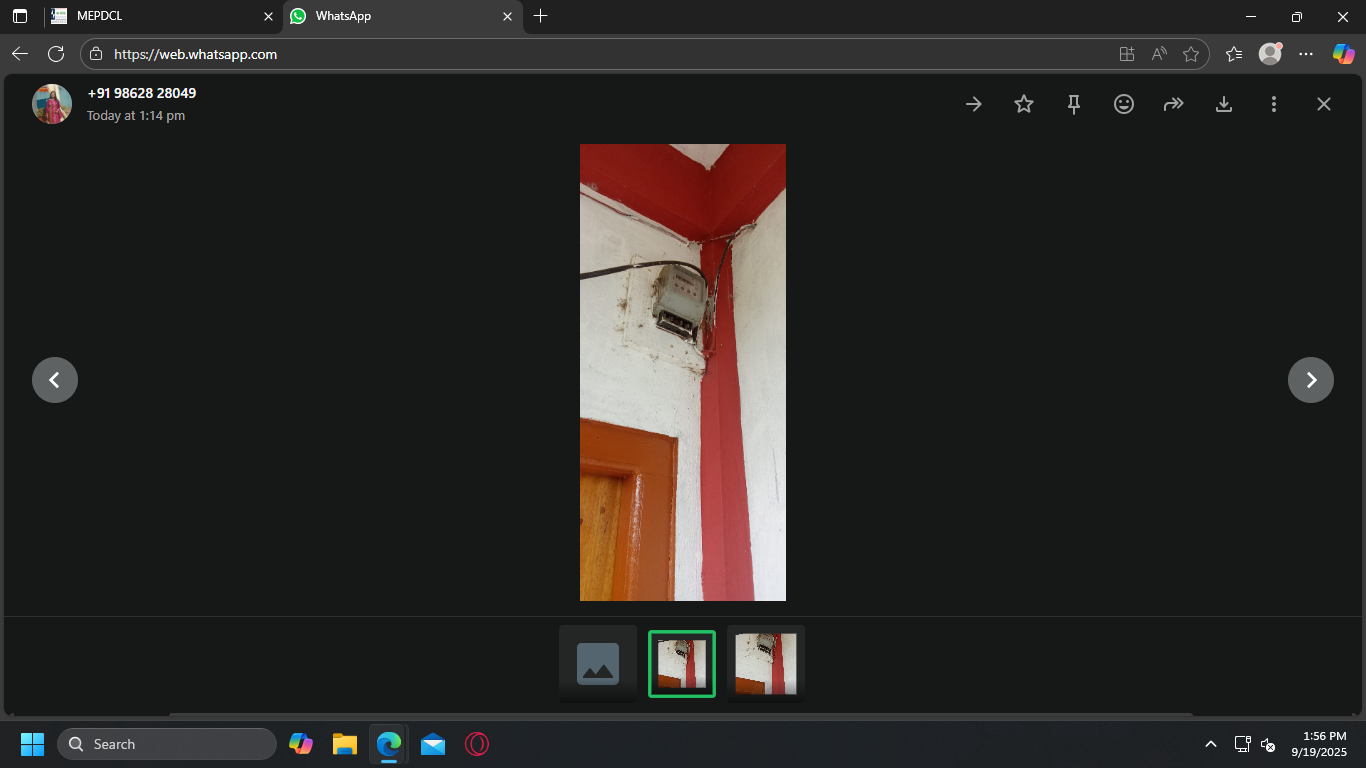The height and width of the screenshot is (768, 1366).
Task: Close the MEPDCL tab
Action: click(268, 16)
